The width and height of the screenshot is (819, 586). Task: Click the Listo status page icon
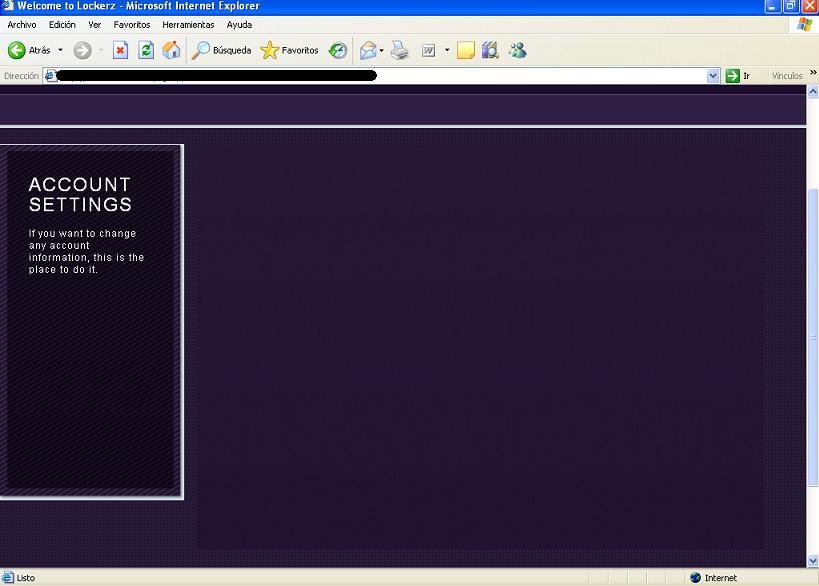(x=8, y=577)
